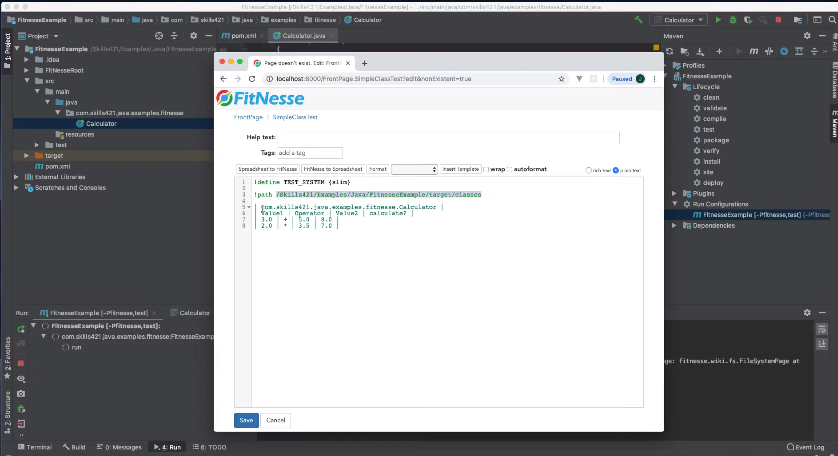Switch to Calculator.java editor tab

(304, 36)
